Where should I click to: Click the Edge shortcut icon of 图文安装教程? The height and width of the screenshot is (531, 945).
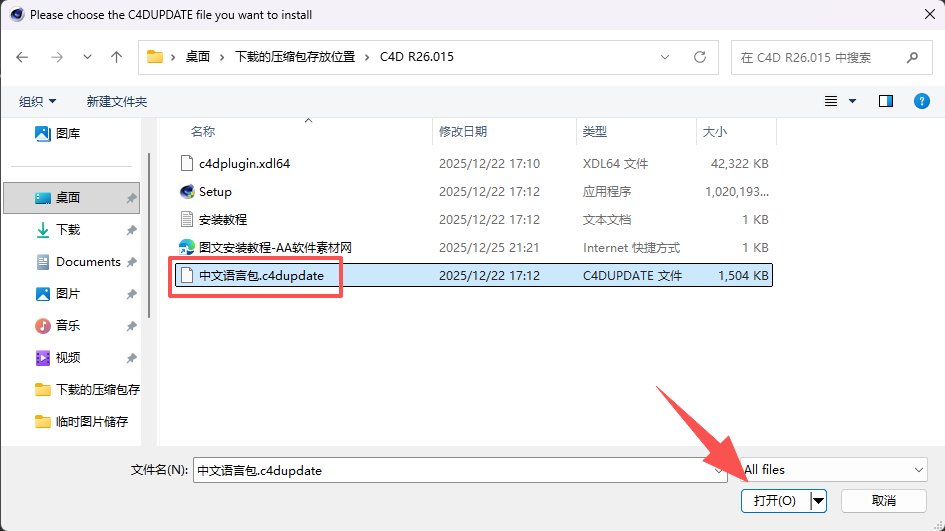pos(187,247)
